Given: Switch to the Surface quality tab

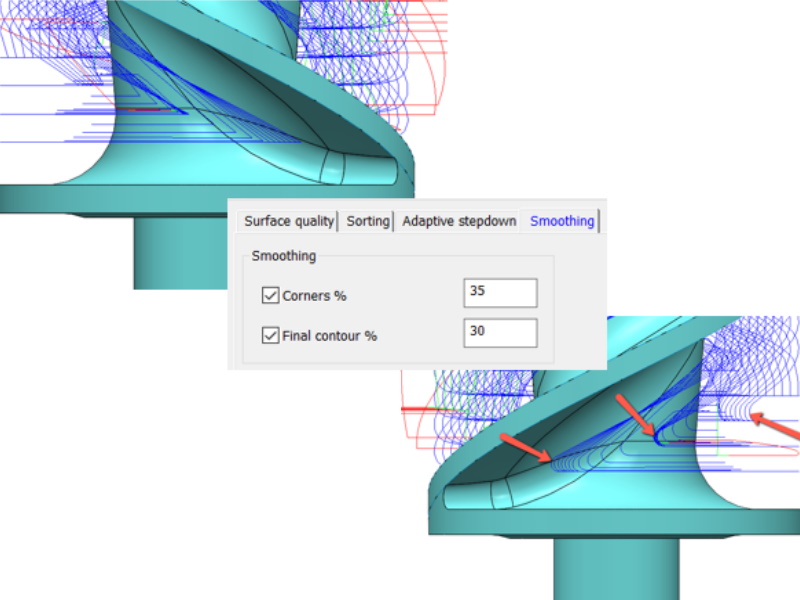Looking at the screenshot, I should click(x=291, y=221).
